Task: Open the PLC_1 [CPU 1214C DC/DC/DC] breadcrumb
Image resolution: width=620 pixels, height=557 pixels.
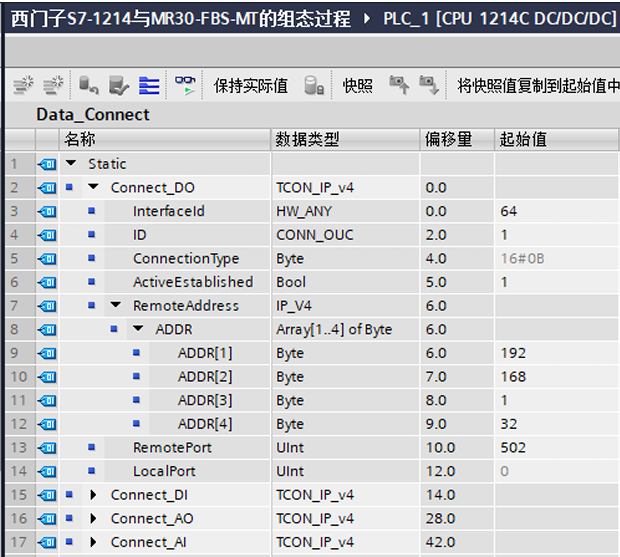Action: click(500, 18)
